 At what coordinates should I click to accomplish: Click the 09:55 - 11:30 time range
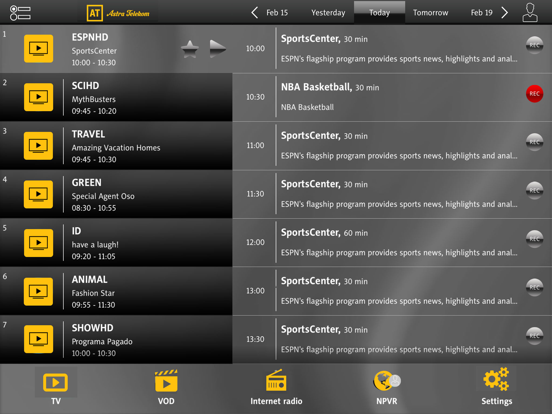tap(93, 305)
